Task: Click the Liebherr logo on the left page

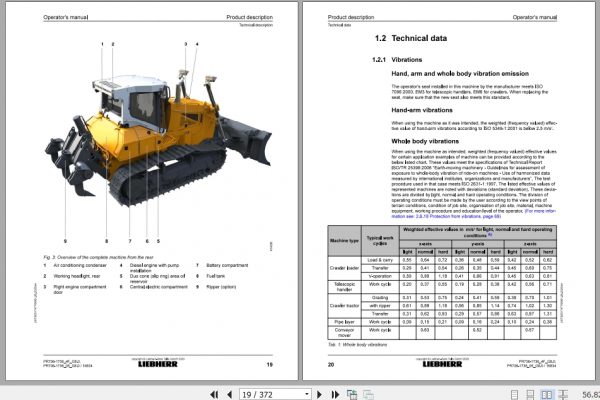Action: 158,364
